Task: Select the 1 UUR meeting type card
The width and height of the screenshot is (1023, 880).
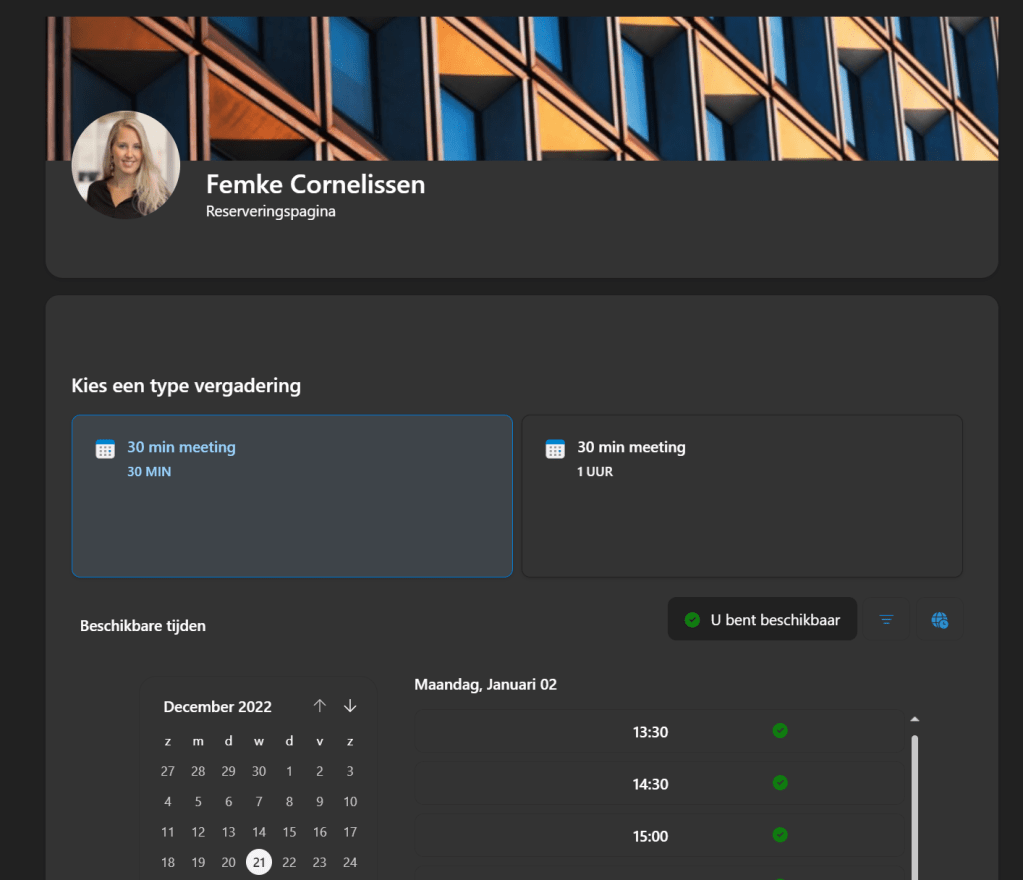Action: click(x=742, y=496)
